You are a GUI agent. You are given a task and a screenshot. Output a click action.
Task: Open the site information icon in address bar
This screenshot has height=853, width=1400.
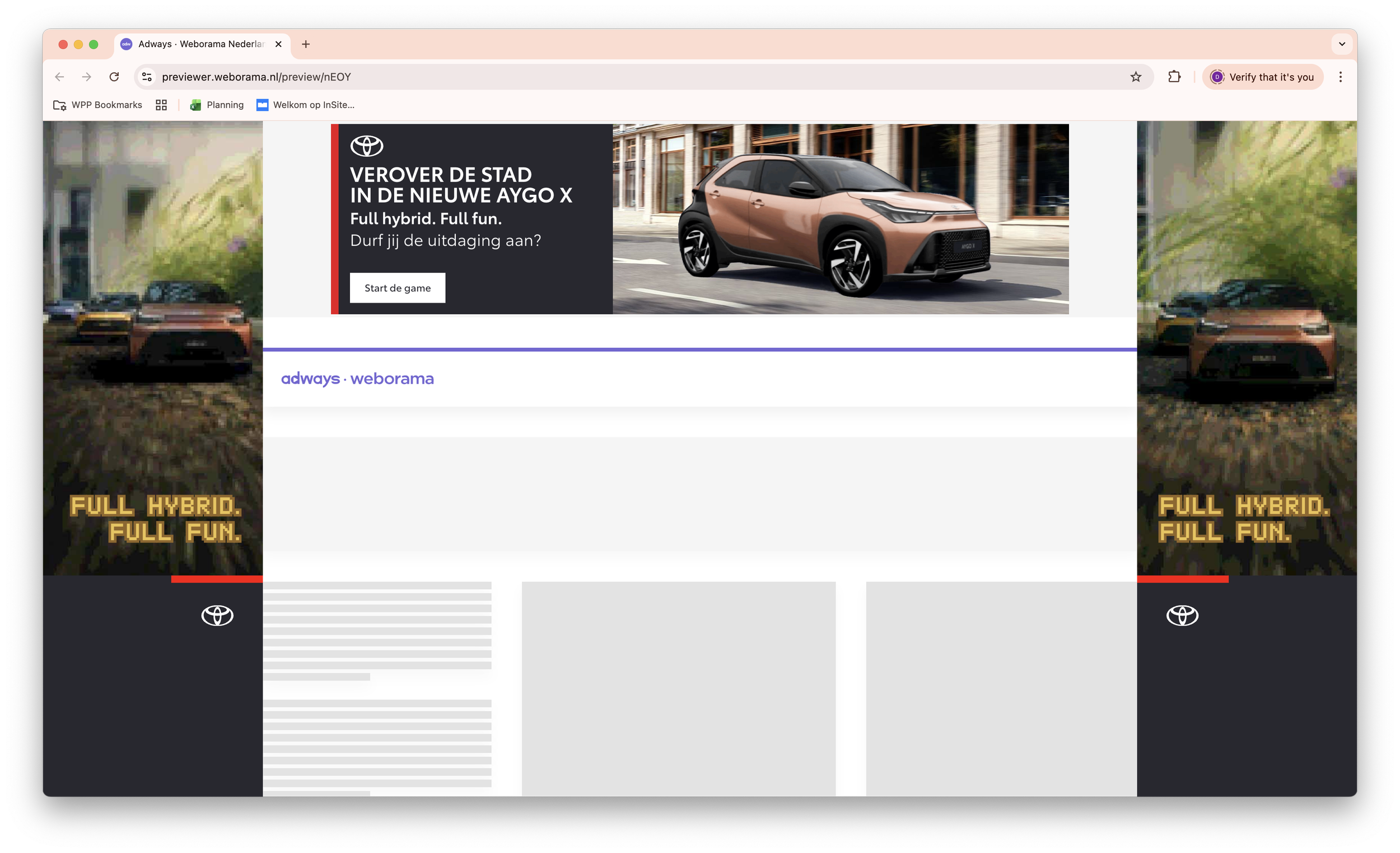(147, 77)
